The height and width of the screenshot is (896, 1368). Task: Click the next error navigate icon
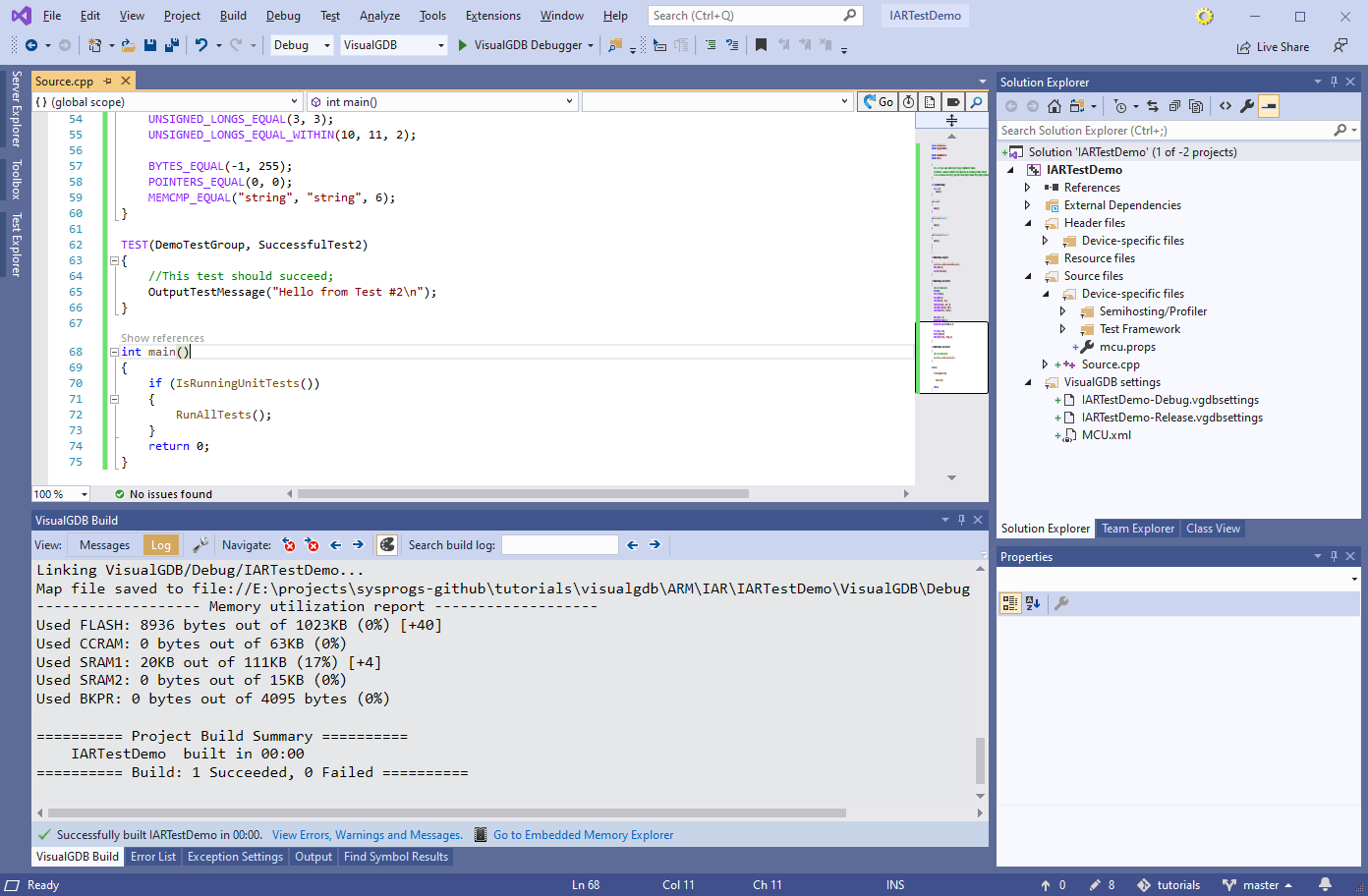312,544
